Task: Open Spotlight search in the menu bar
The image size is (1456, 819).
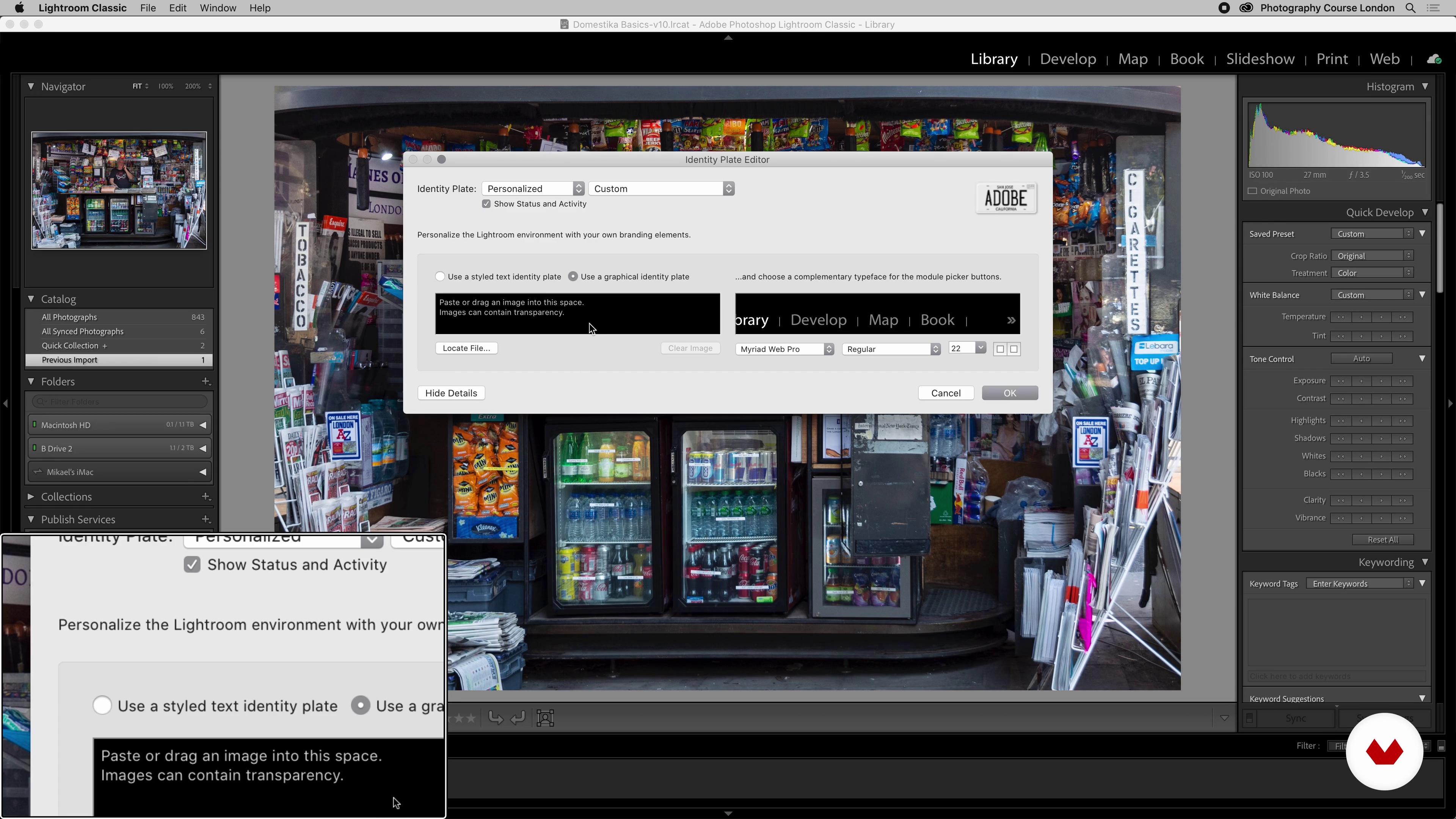Action: pyautogui.click(x=1411, y=8)
